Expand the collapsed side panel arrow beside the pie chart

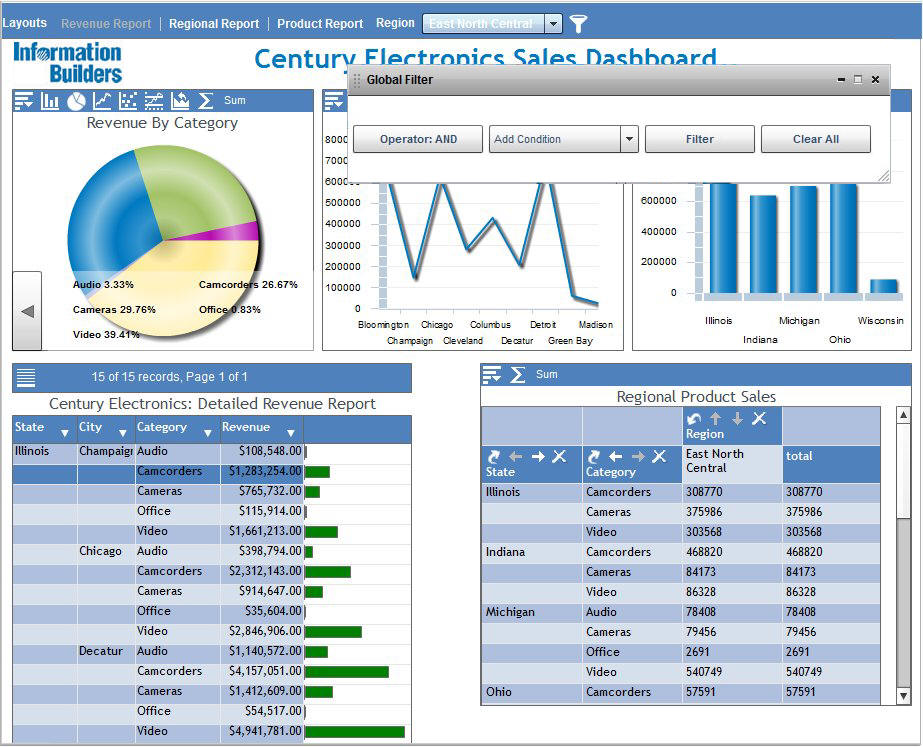27,311
